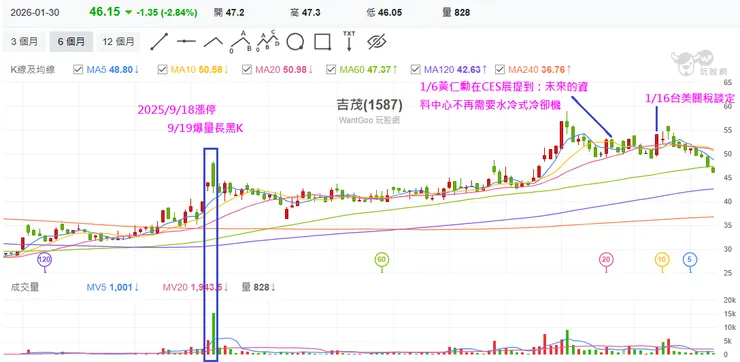Uncheck the MA10 moving average checkbox
This screenshot has width=740, height=362.
tap(162, 70)
